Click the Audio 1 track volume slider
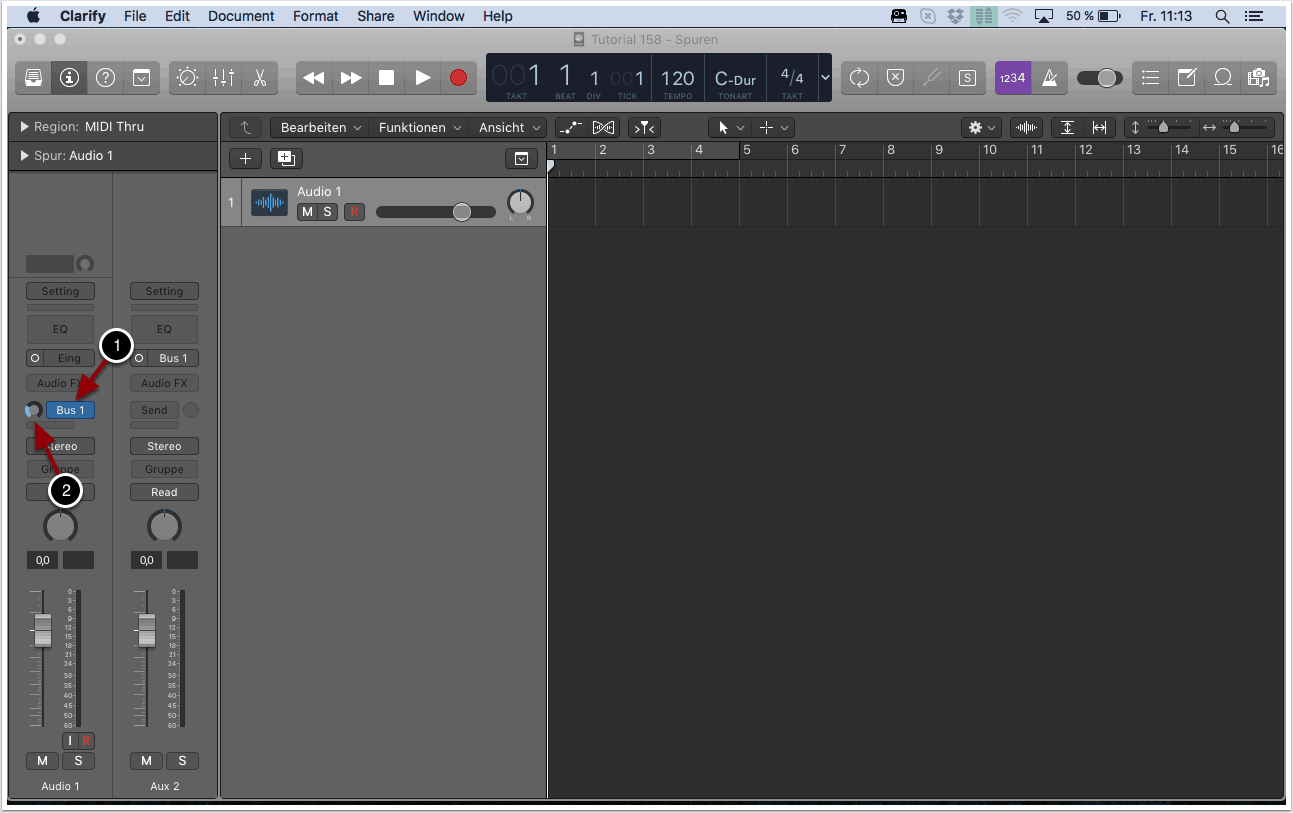This screenshot has height=813, width=1293. pyautogui.click(x=436, y=212)
